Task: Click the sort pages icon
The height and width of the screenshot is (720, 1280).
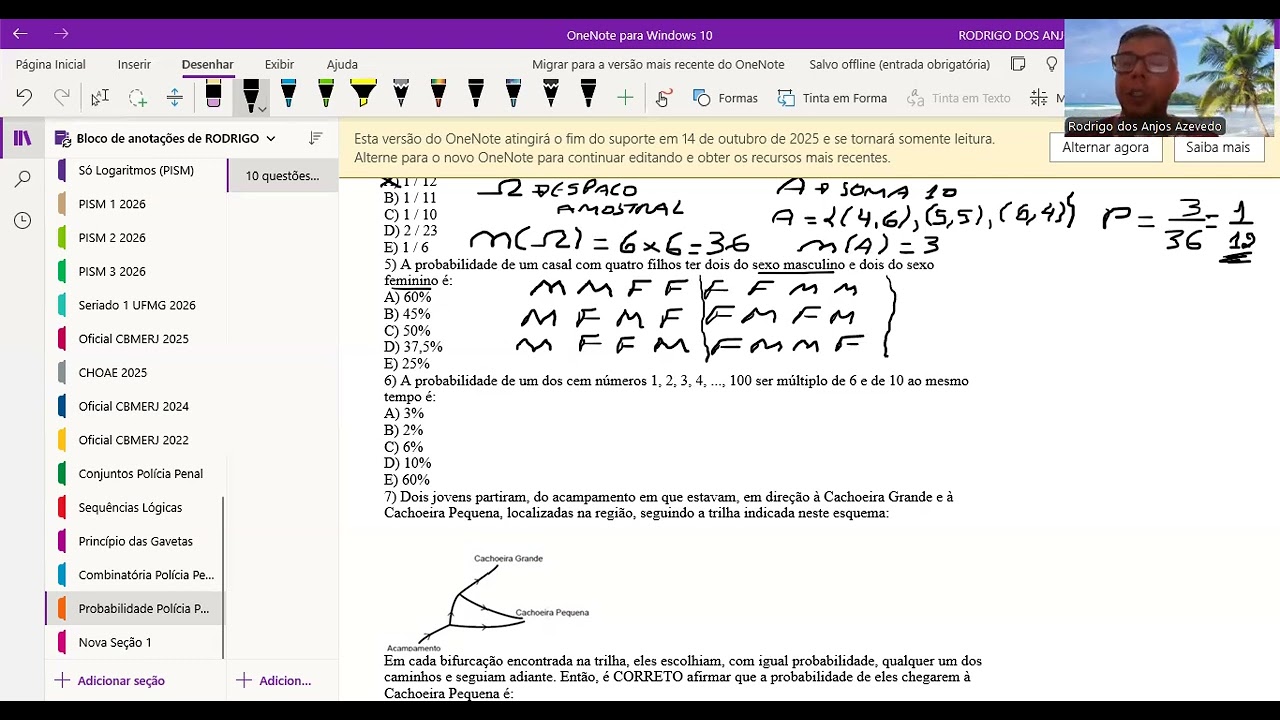Action: click(x=316, y=138)
